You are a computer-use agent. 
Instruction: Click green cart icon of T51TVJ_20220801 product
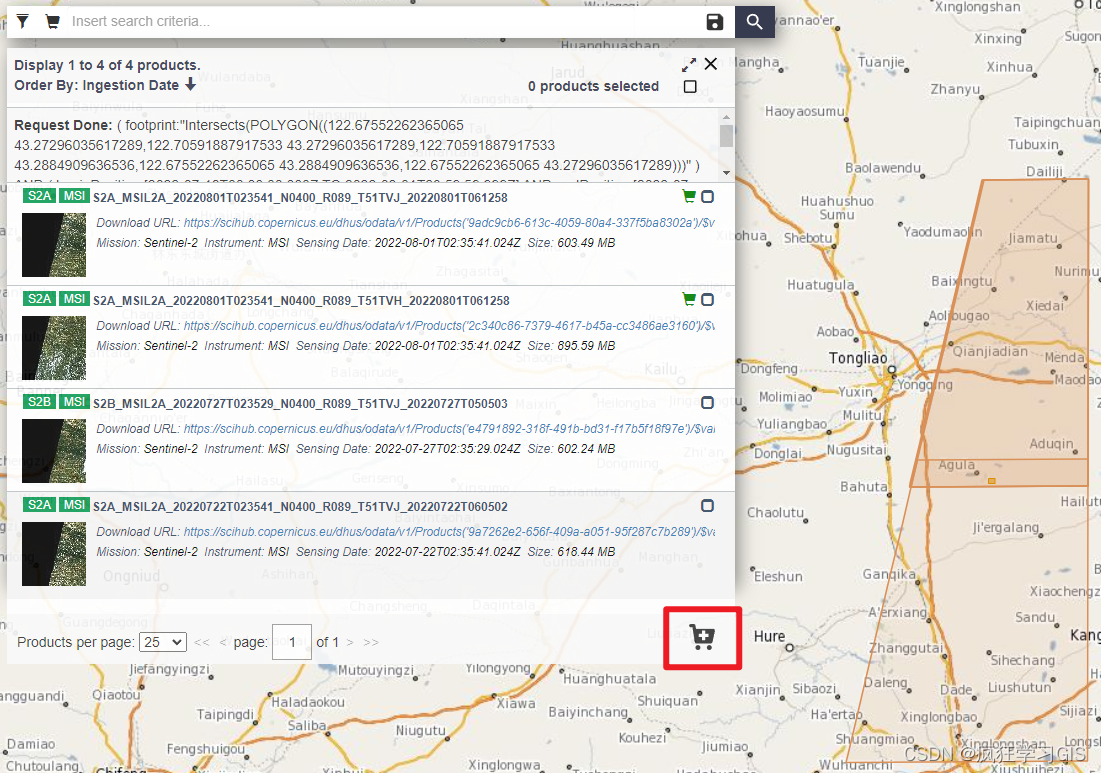coord(689,197)
